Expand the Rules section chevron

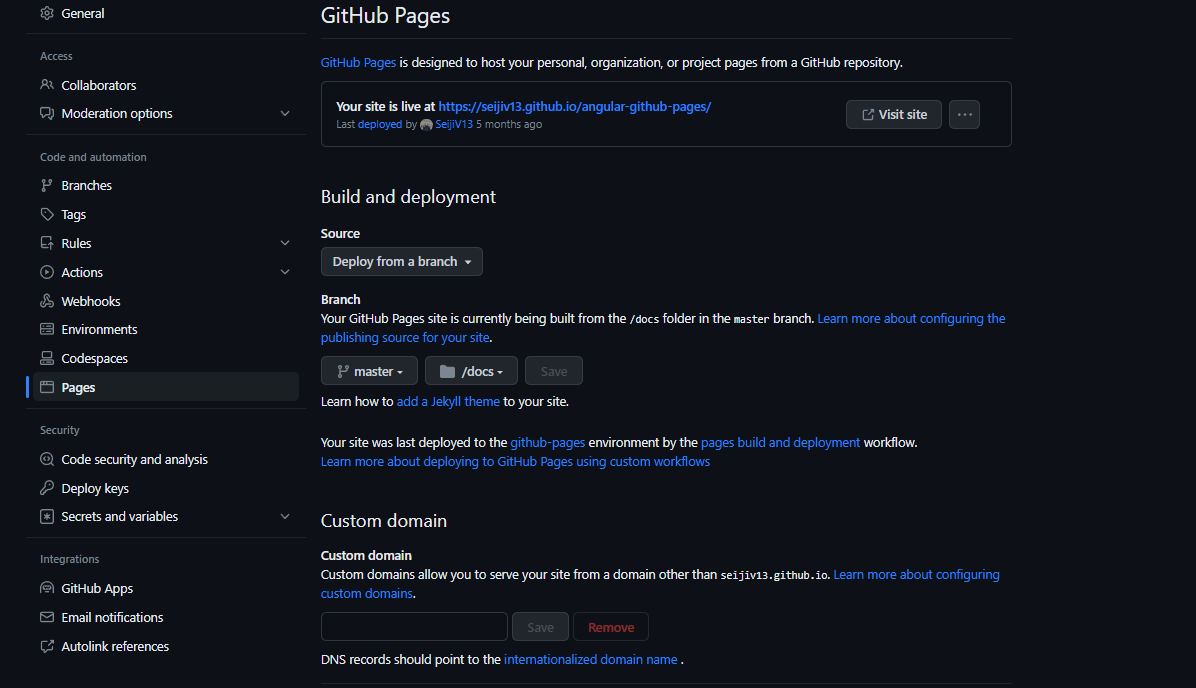(285, 243)
